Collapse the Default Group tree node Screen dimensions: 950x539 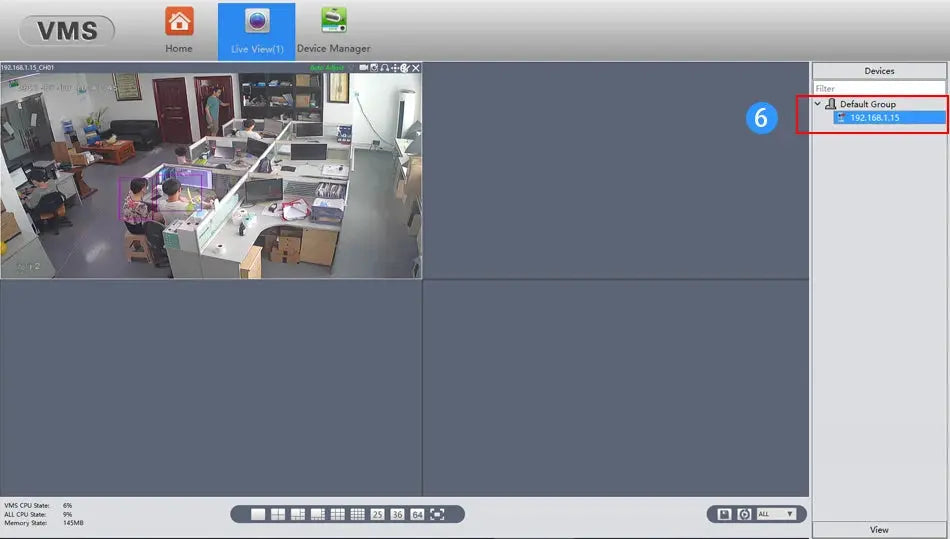point(817,104)
